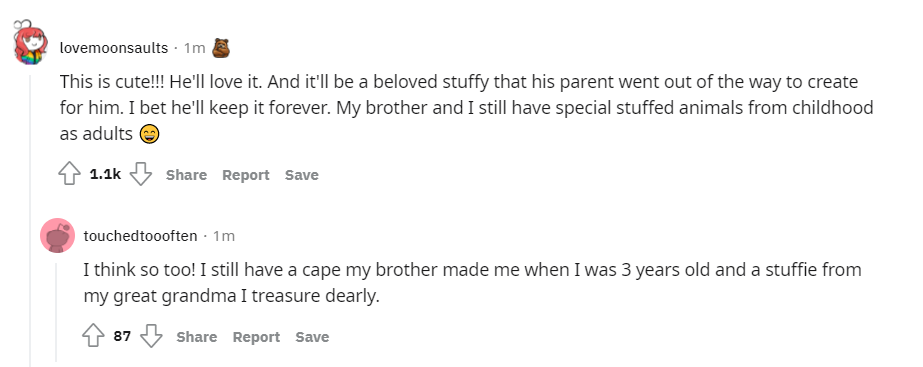Upvote touchedtoooften's reply
The image size is (923, 367).
[93, 336]
